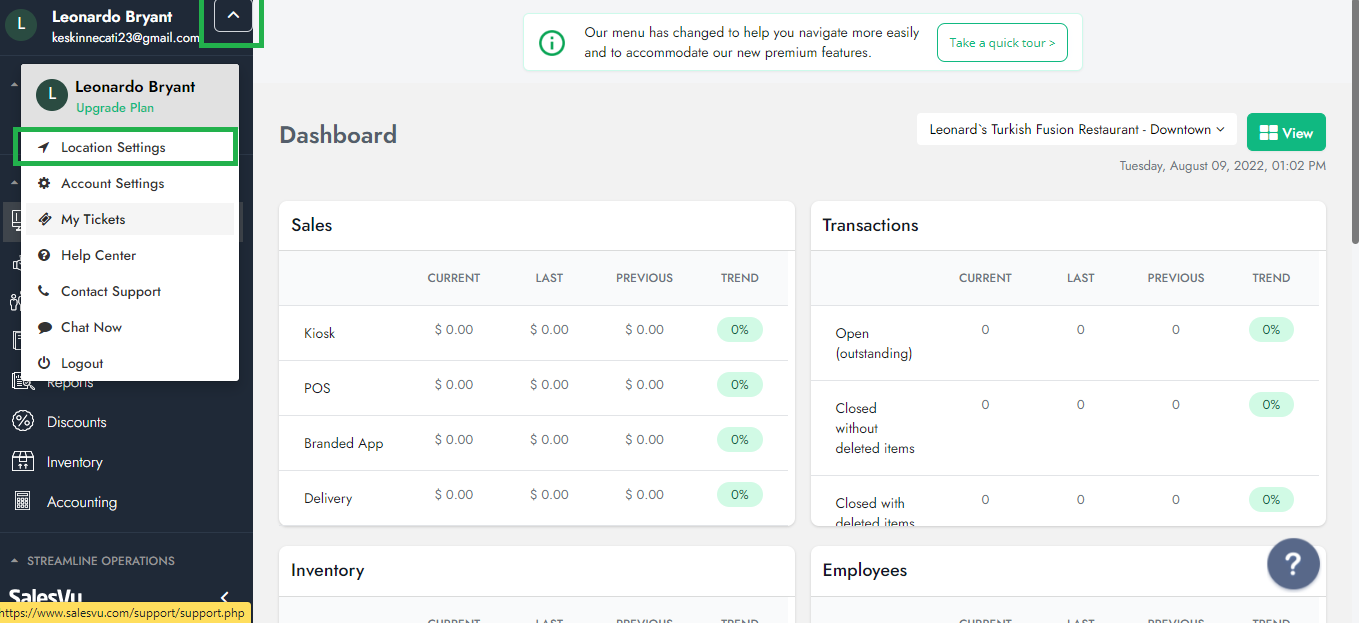Click the Chat Now speech bubble icon

point(44,328)
